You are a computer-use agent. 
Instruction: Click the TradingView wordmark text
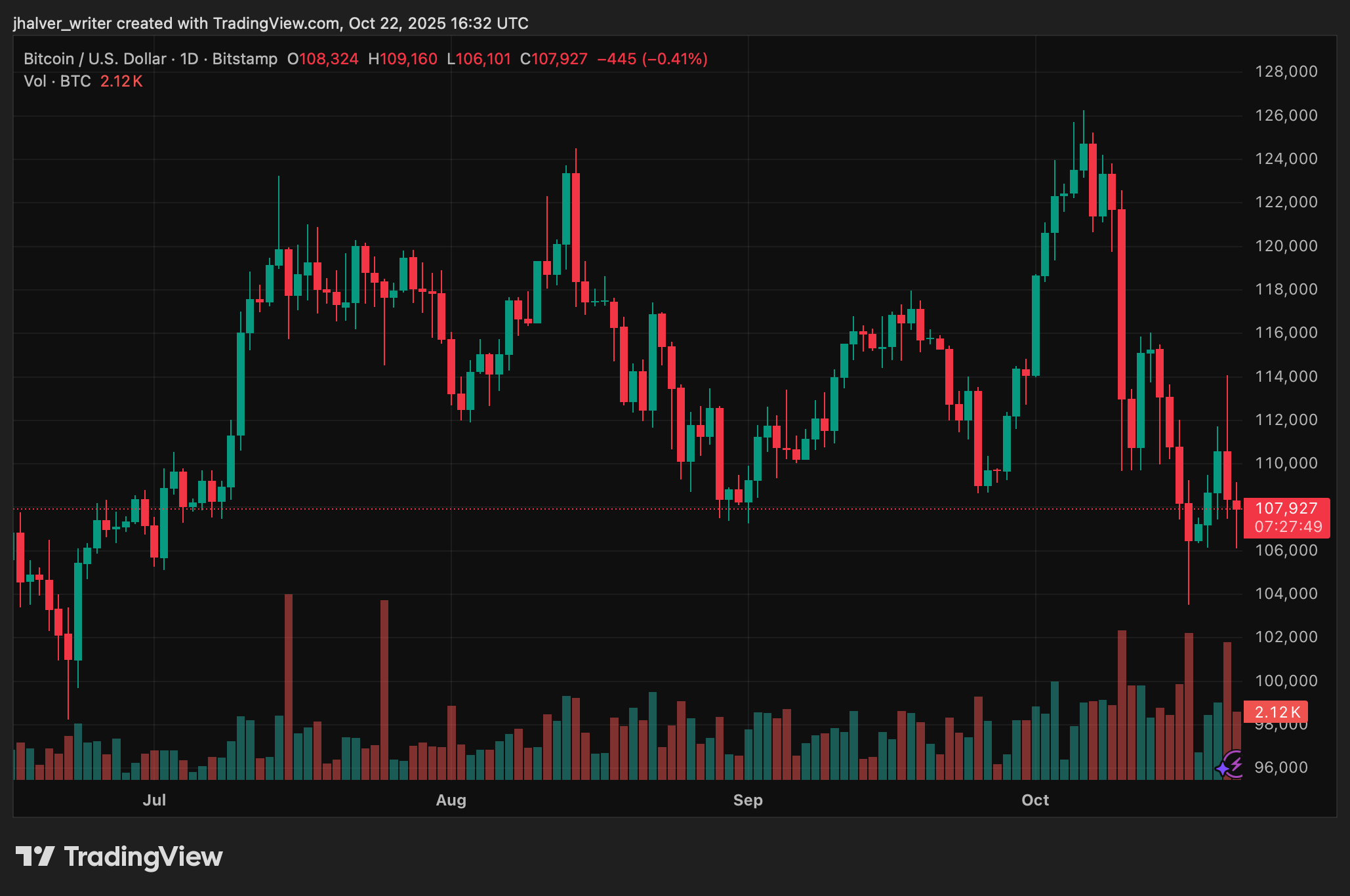coord(143,857)
